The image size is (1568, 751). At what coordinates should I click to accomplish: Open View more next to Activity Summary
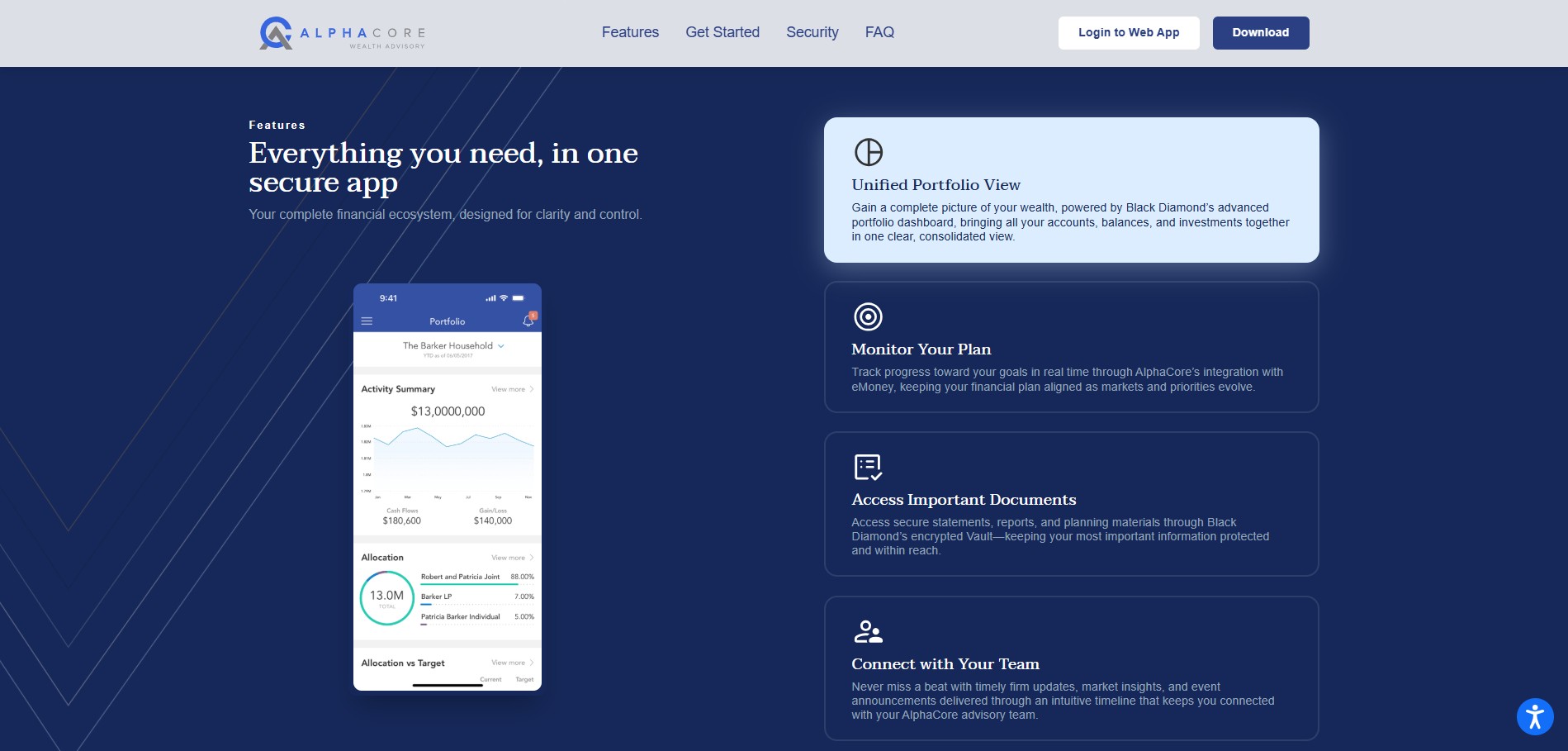tap(509, 388)
